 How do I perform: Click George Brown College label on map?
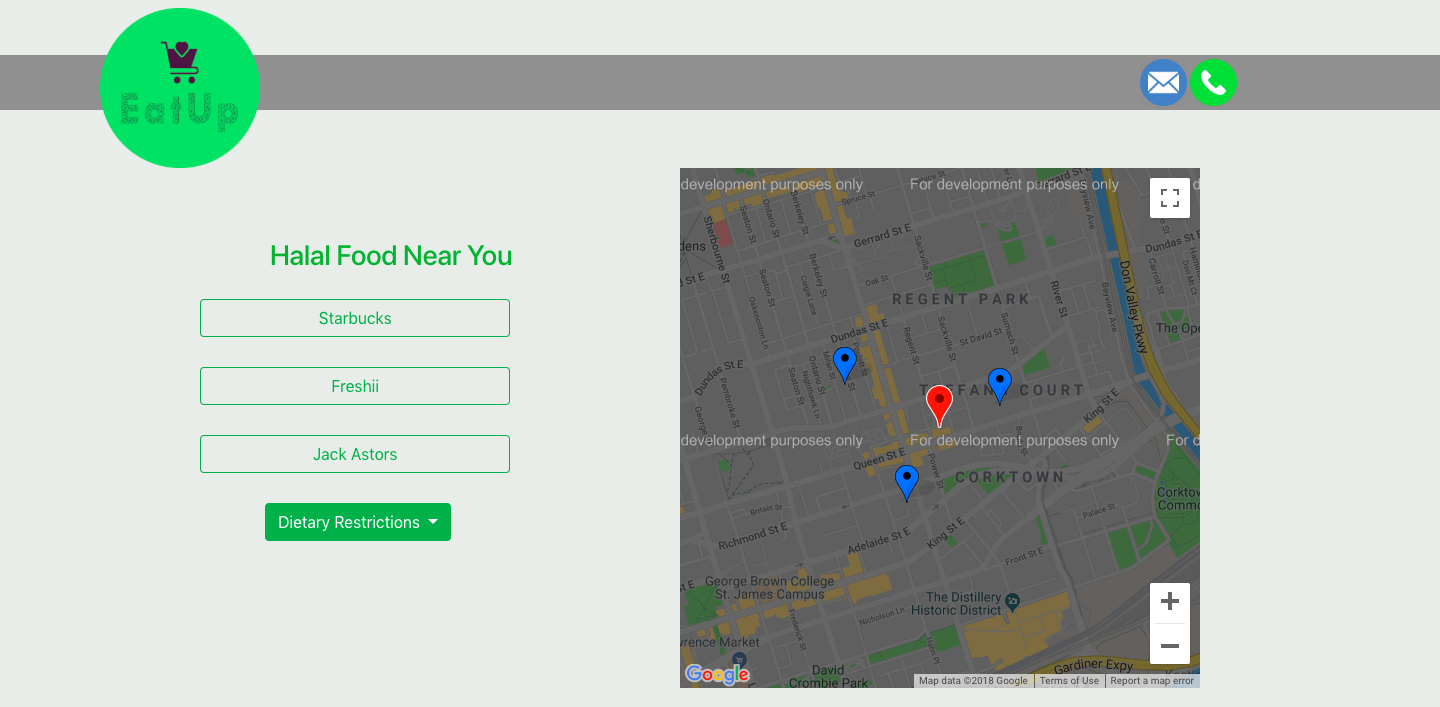770,587
